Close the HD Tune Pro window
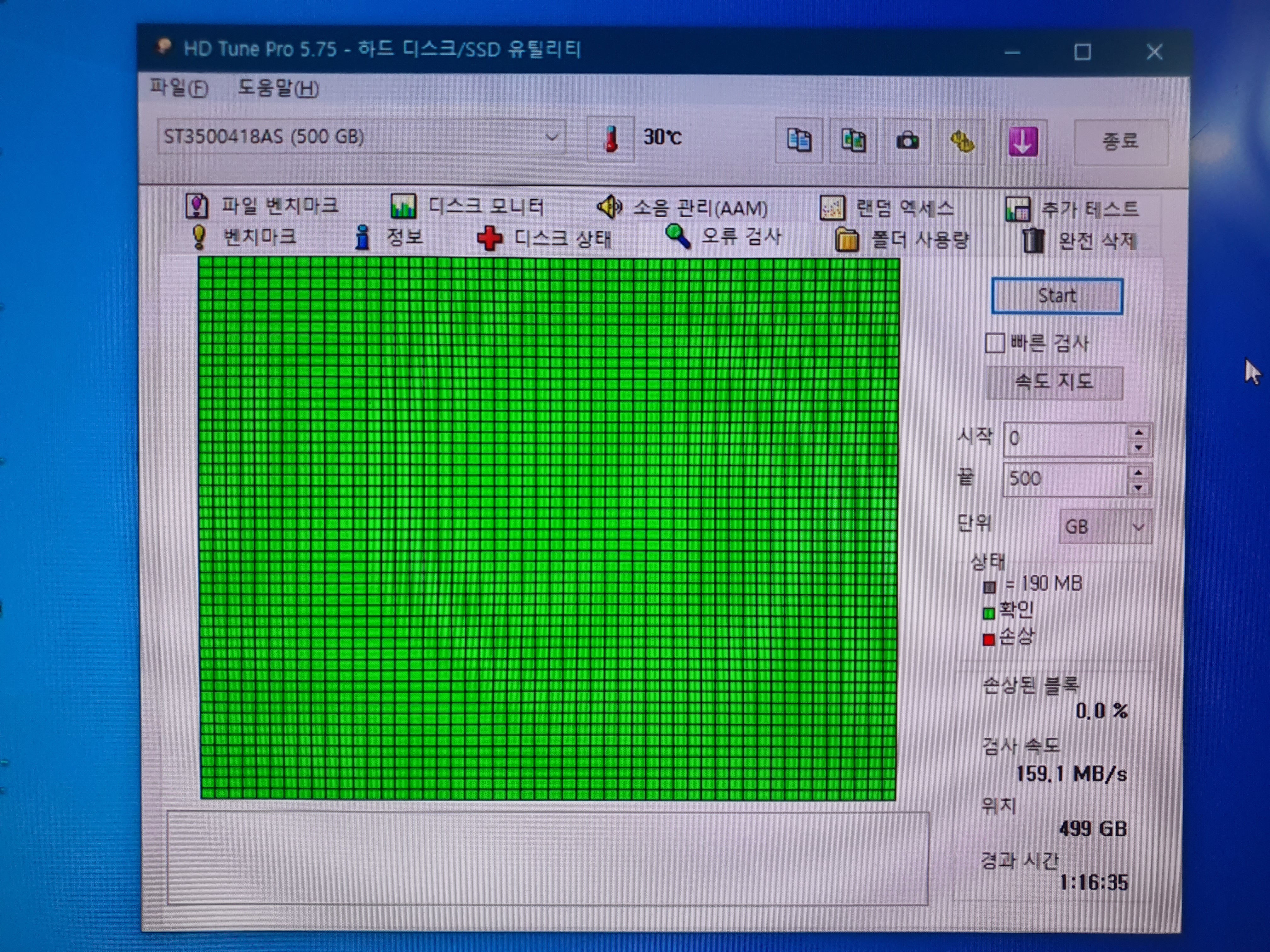This screenshot has height=952, width=1270. tap(1155, 52)
